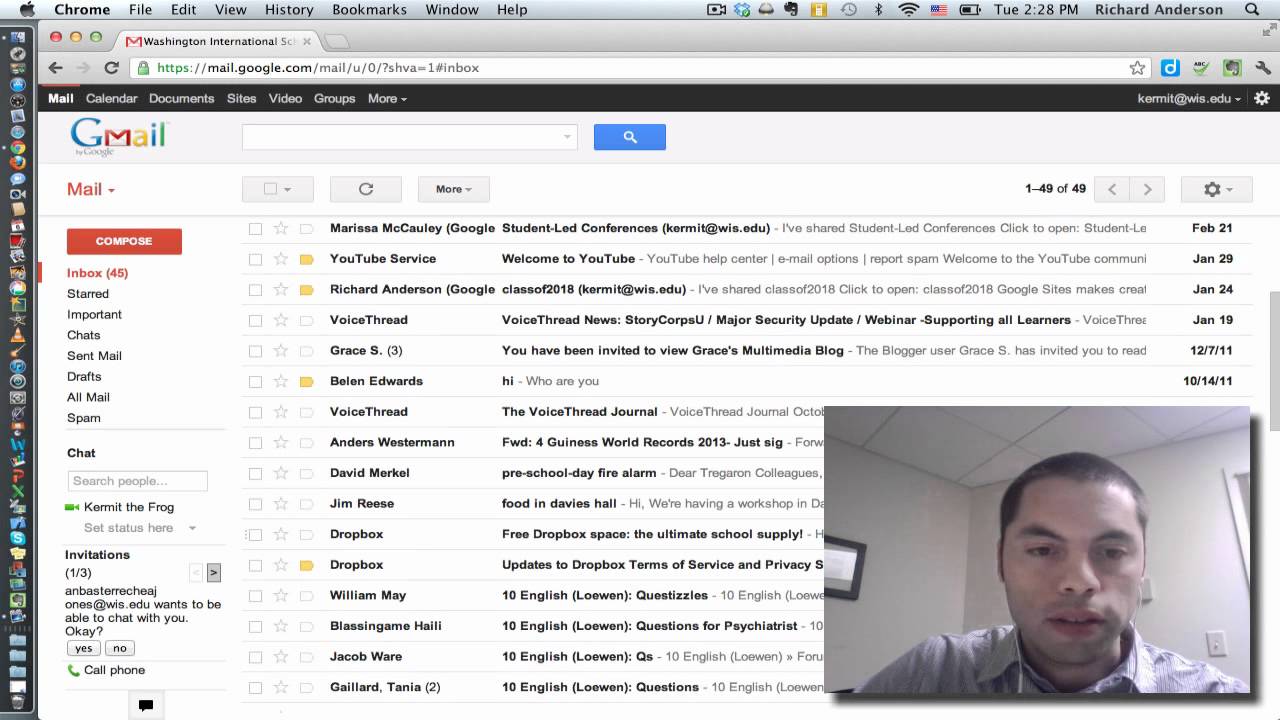Bookmark this page with the star icon
This screenshot has width=1280, height=720.
1137,68
